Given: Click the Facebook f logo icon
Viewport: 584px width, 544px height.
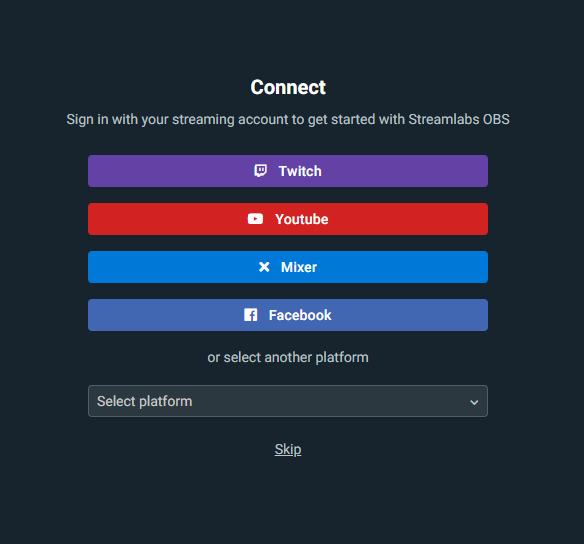Looking at the screenshot, I should [251, 315].
